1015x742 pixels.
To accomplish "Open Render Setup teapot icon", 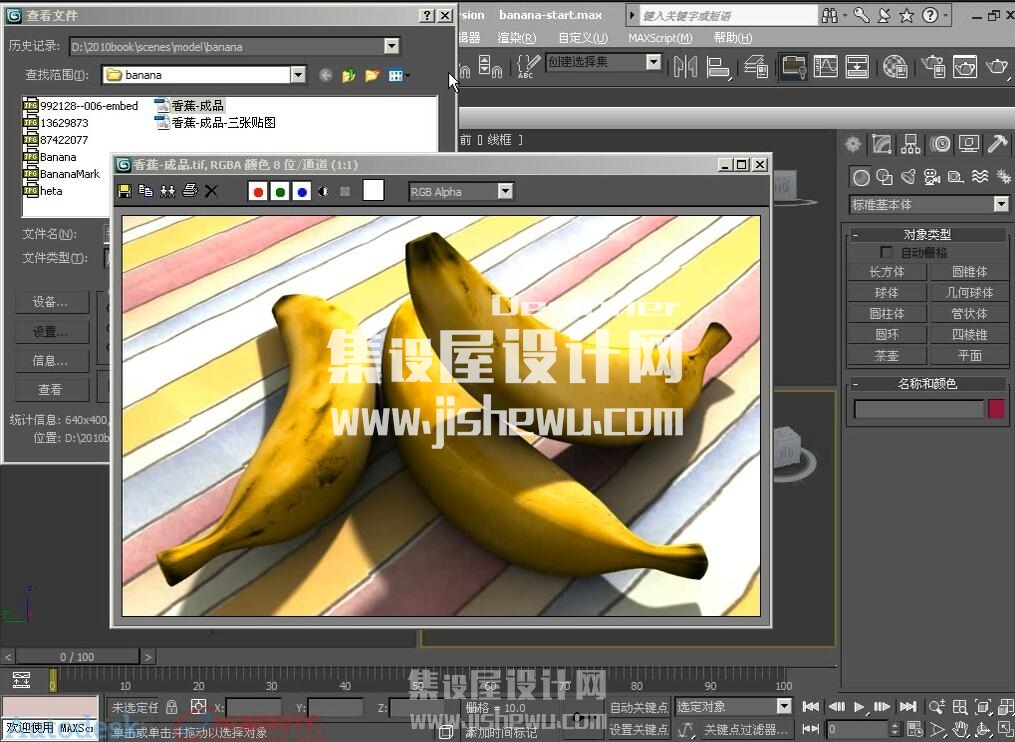I will click(933, 66).
